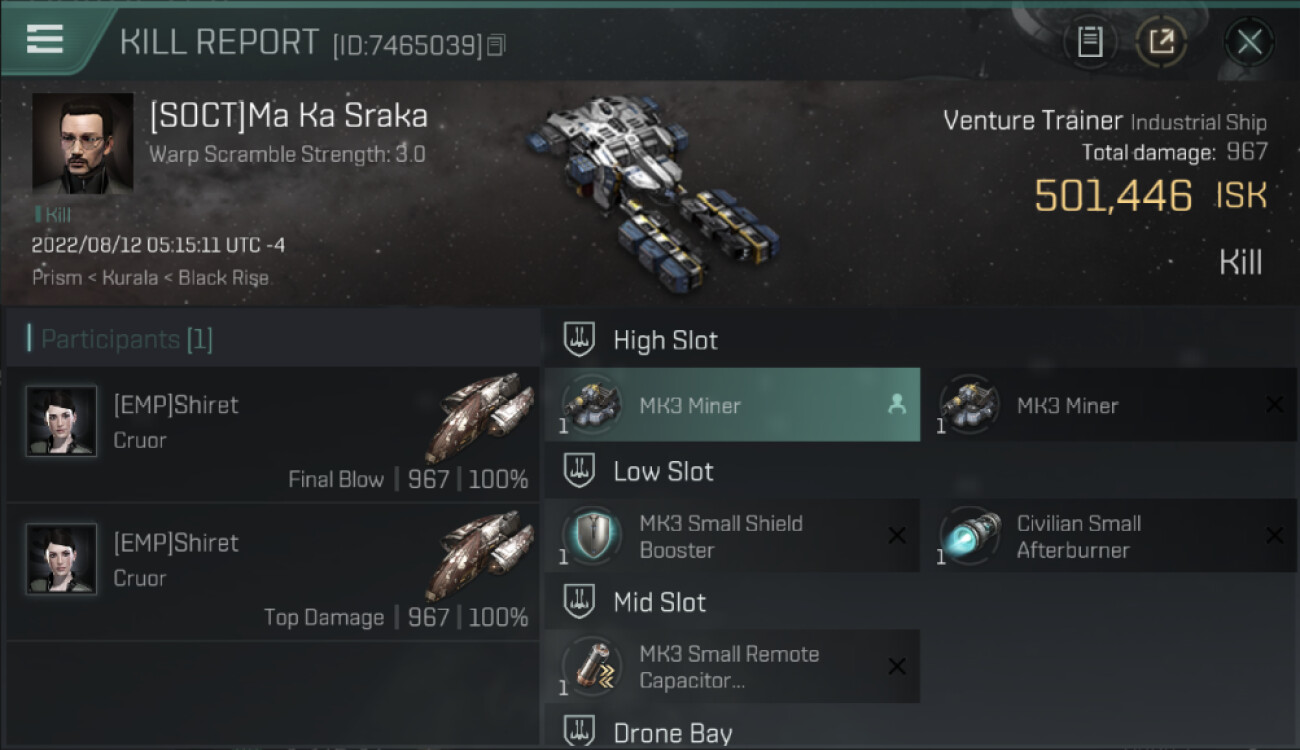Open the Final Blow Shiret entry
This screenshot has height=750, width=1300.
272,434
